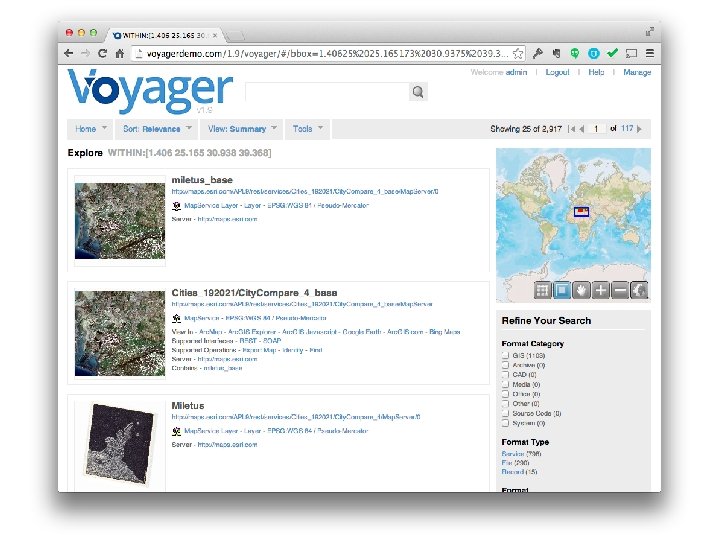Open Cities_192021/CityCompare_4_base result title

click(x=254, y=293)
